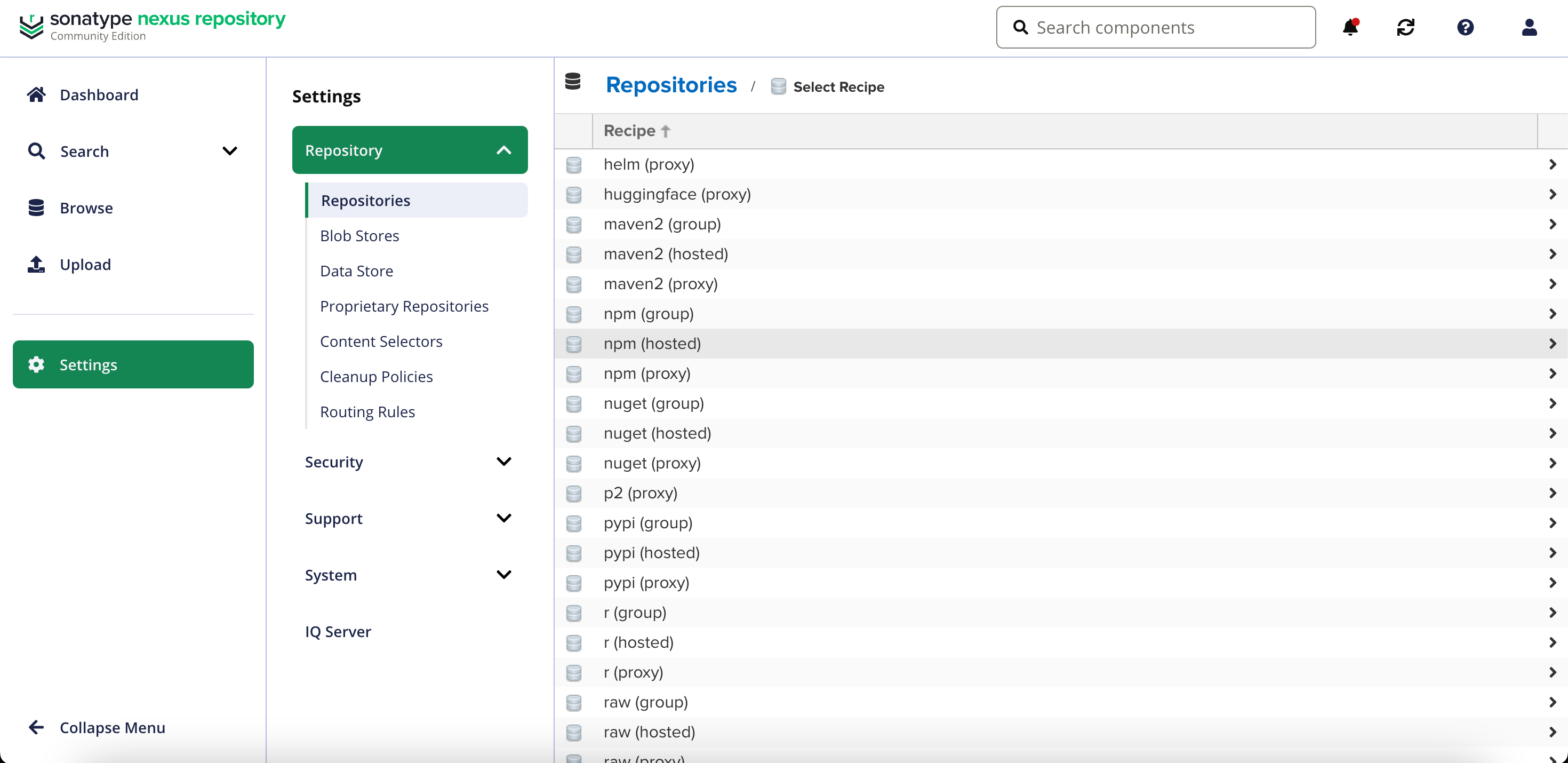The width and height of the screenshot is (1568, 763).
Task: Collapse the Repository settings section
Action: (x=503, y=150)
